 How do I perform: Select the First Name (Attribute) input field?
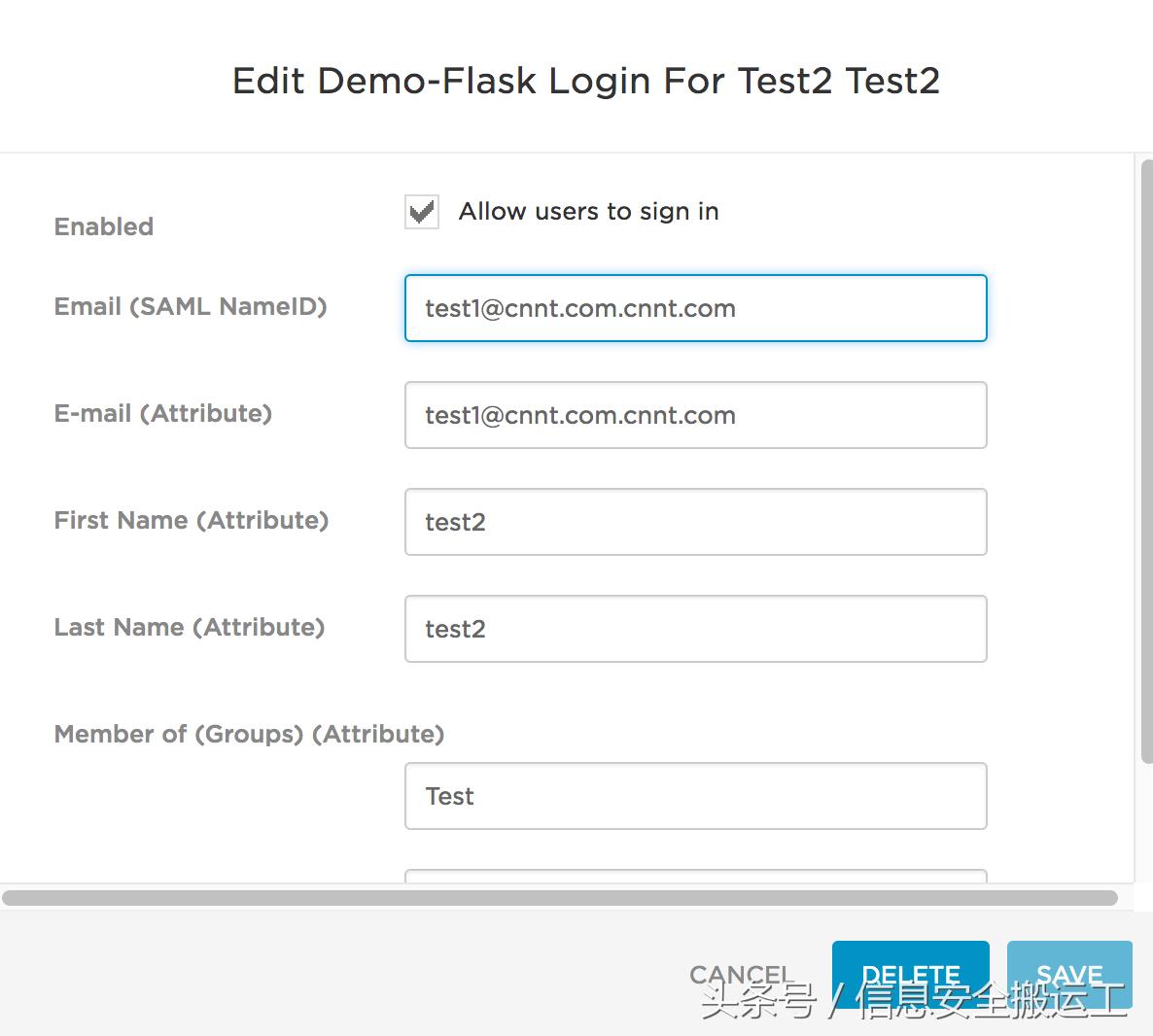click(695, 522)
